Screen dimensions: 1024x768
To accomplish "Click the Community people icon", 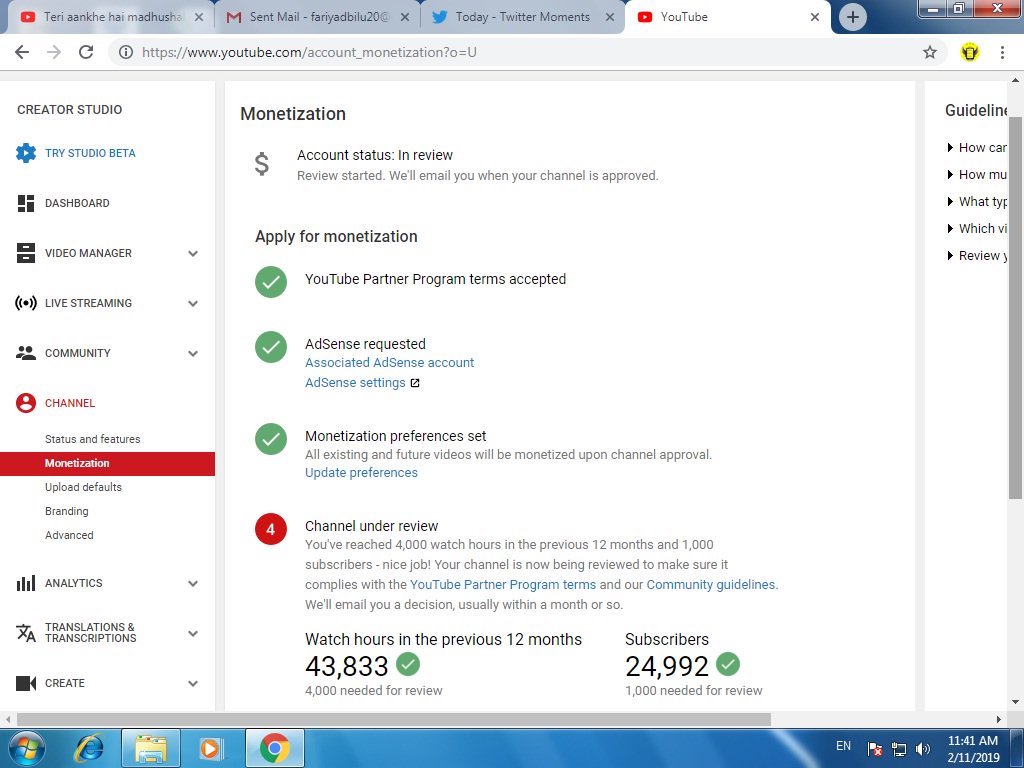I will coord(25,353).
